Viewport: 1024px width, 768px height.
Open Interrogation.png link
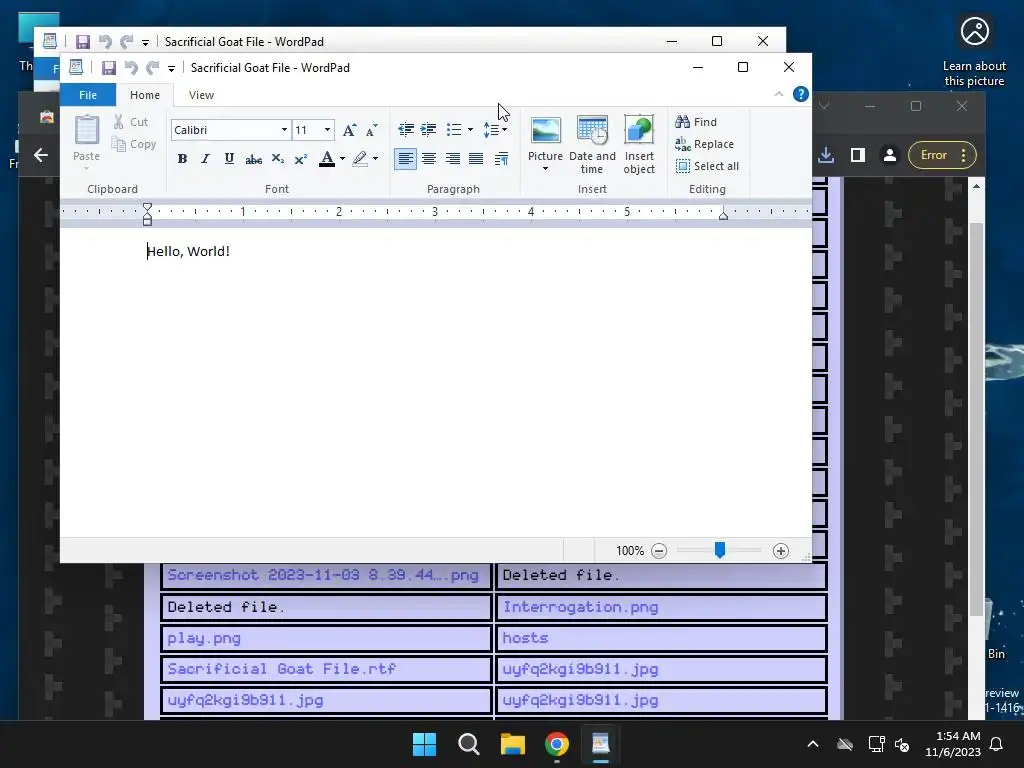click(580, 607)
